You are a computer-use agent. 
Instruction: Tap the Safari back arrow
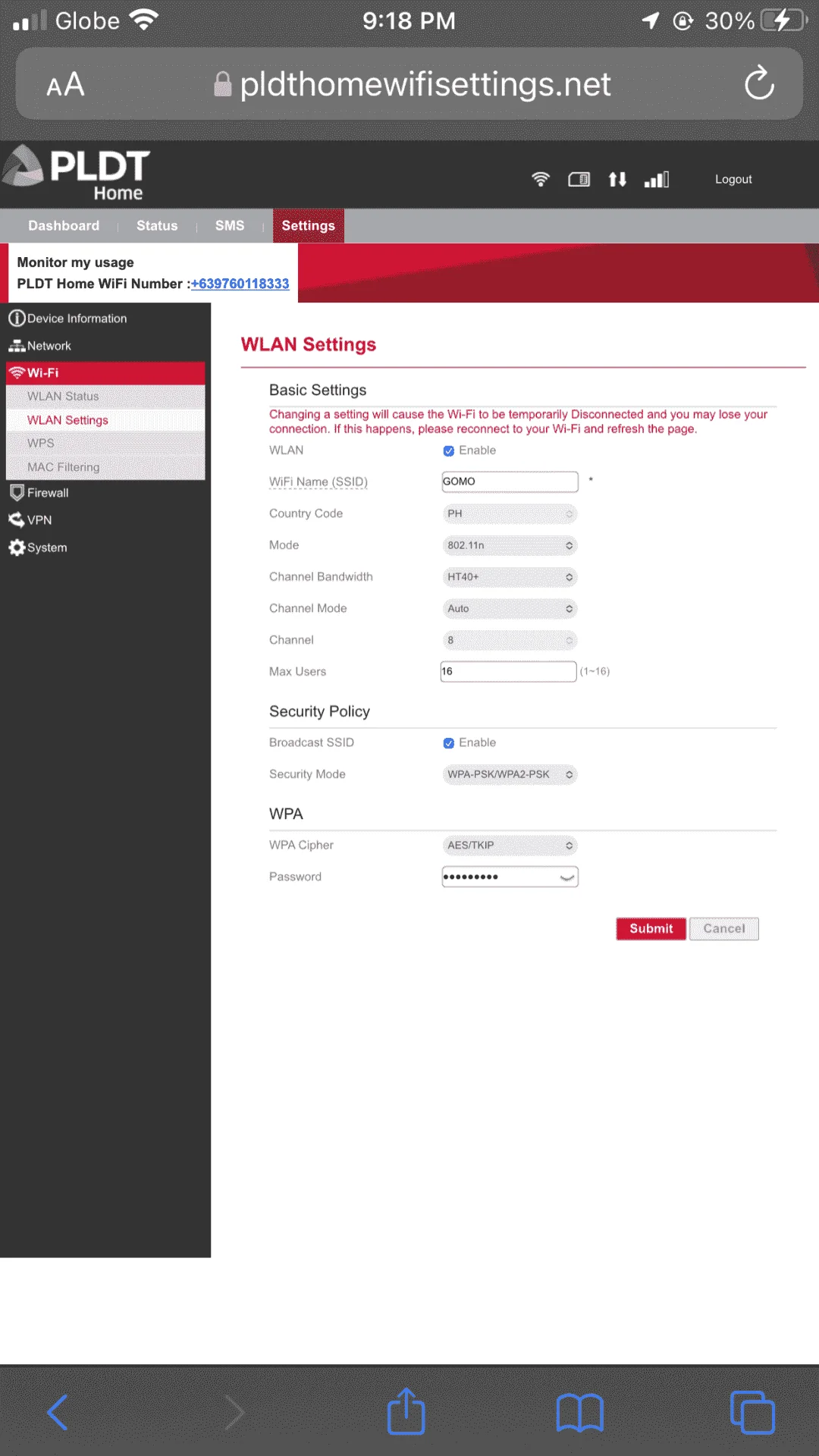(x=58, y=1413)
